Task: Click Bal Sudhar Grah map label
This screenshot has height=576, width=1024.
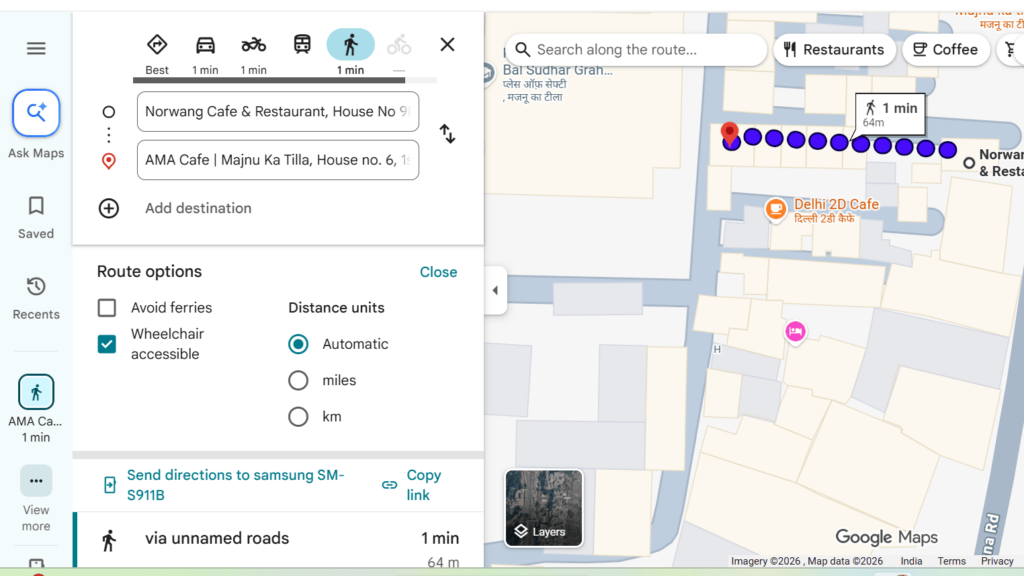Action: pos(557,70)
